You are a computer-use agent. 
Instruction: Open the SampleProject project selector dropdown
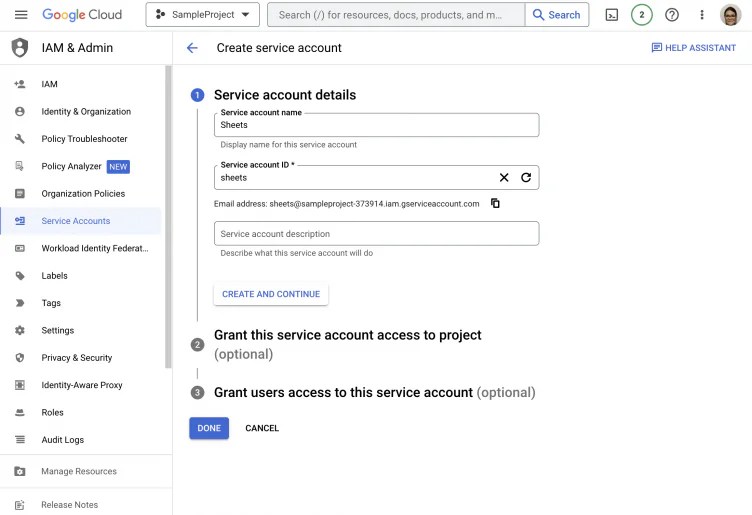coord(202,15)
